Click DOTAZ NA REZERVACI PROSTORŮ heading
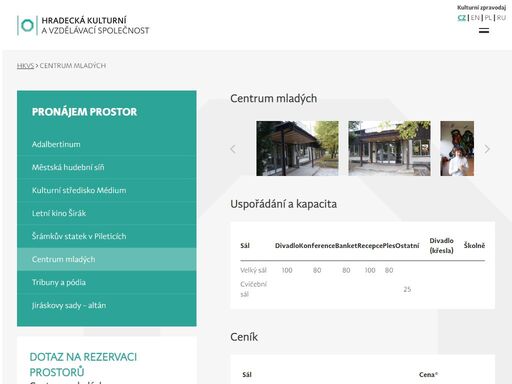This screenshot has width=512, height=384. pos(83,364)
